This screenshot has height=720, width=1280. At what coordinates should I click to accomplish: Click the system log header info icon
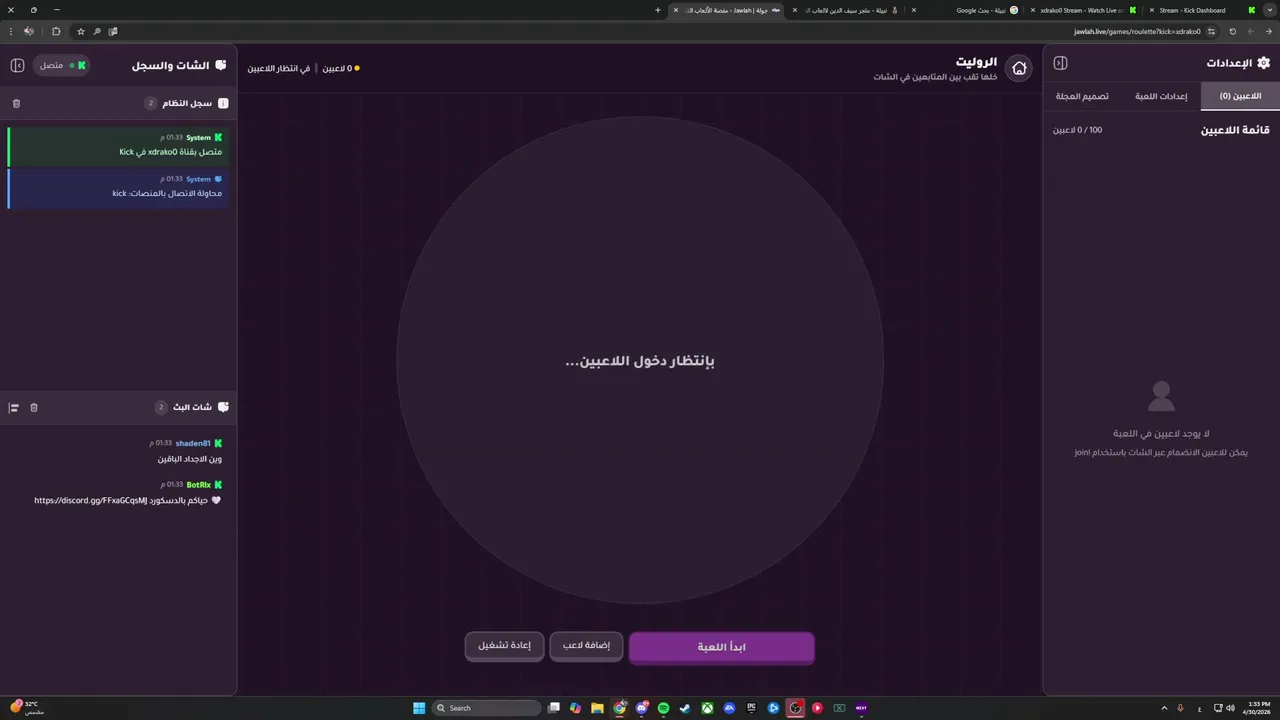(x=223, y=103)
